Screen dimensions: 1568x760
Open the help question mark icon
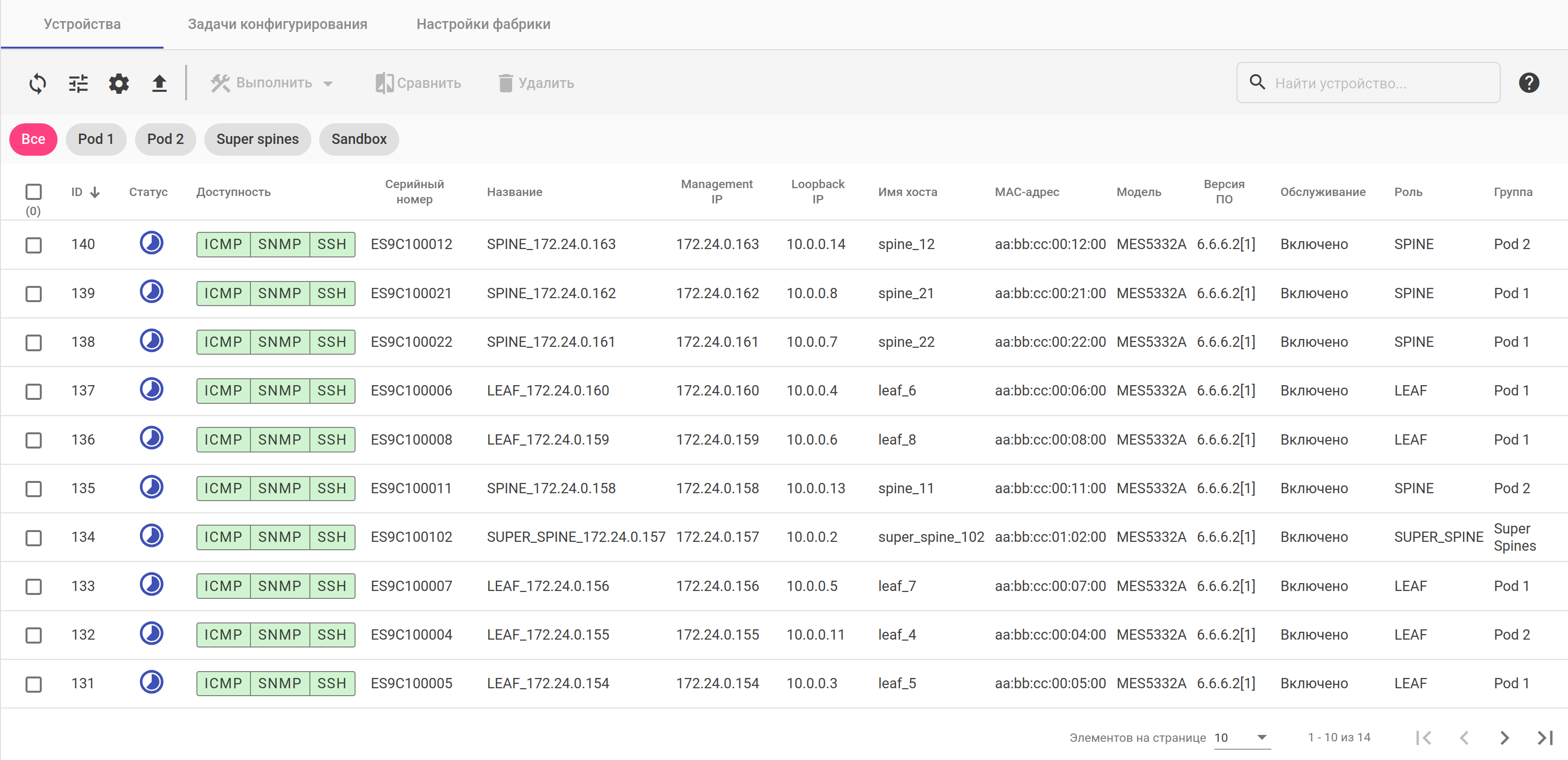tap(1528, 83)
